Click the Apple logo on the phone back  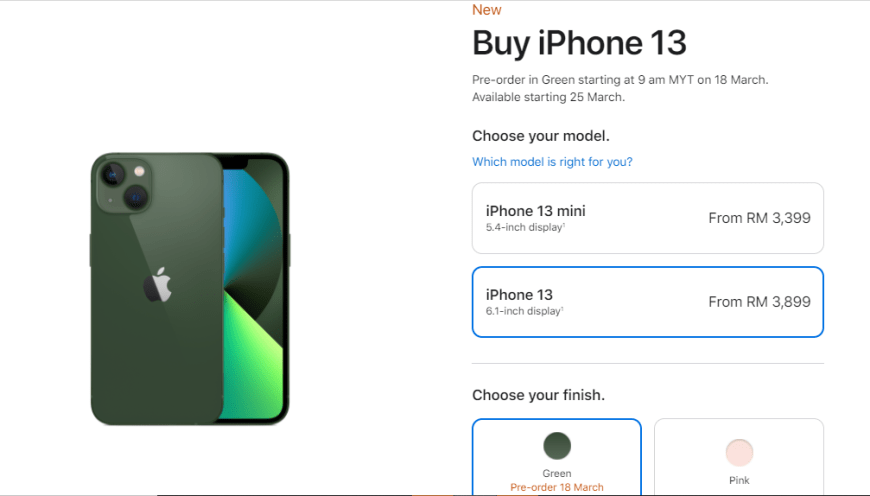point(158,285)
